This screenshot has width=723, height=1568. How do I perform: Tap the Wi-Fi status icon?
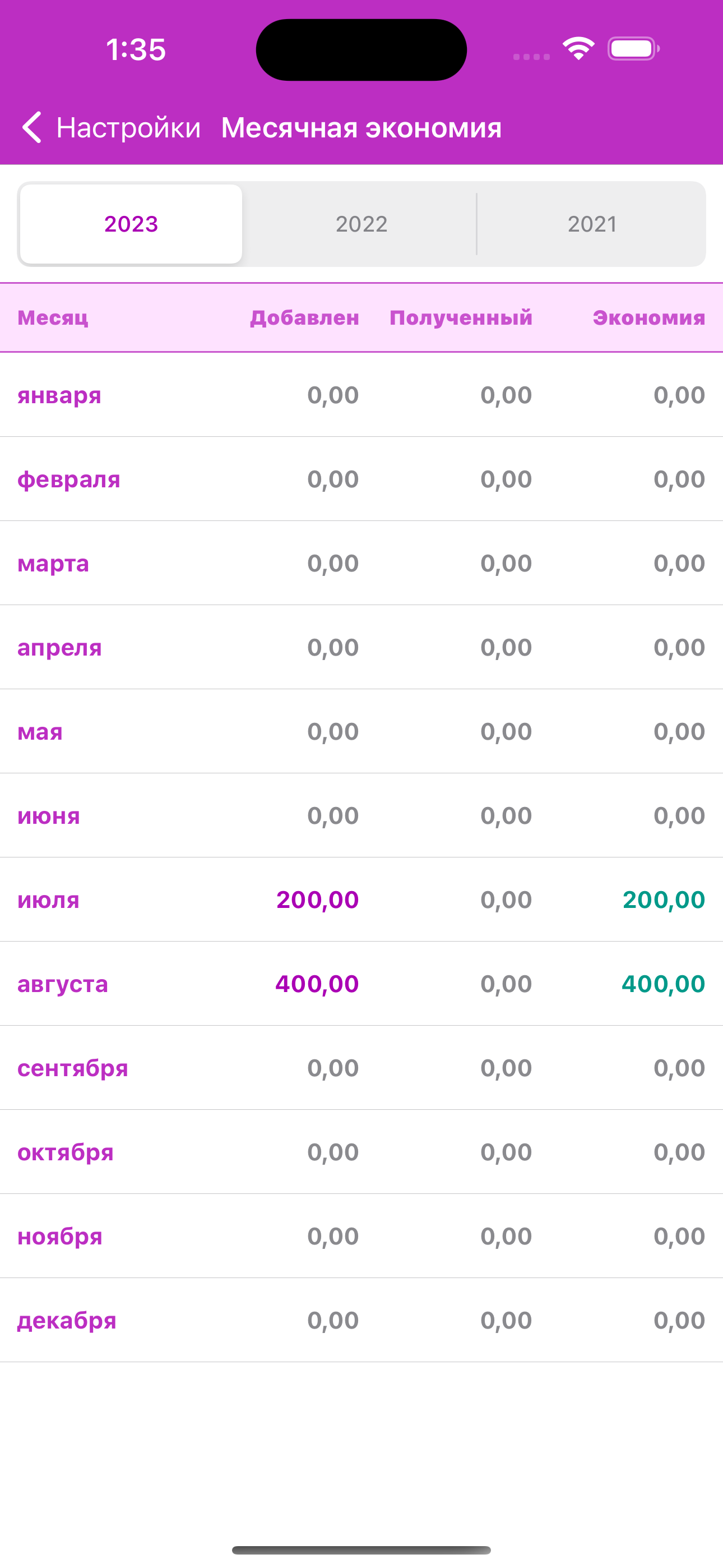tap(578, 49)
